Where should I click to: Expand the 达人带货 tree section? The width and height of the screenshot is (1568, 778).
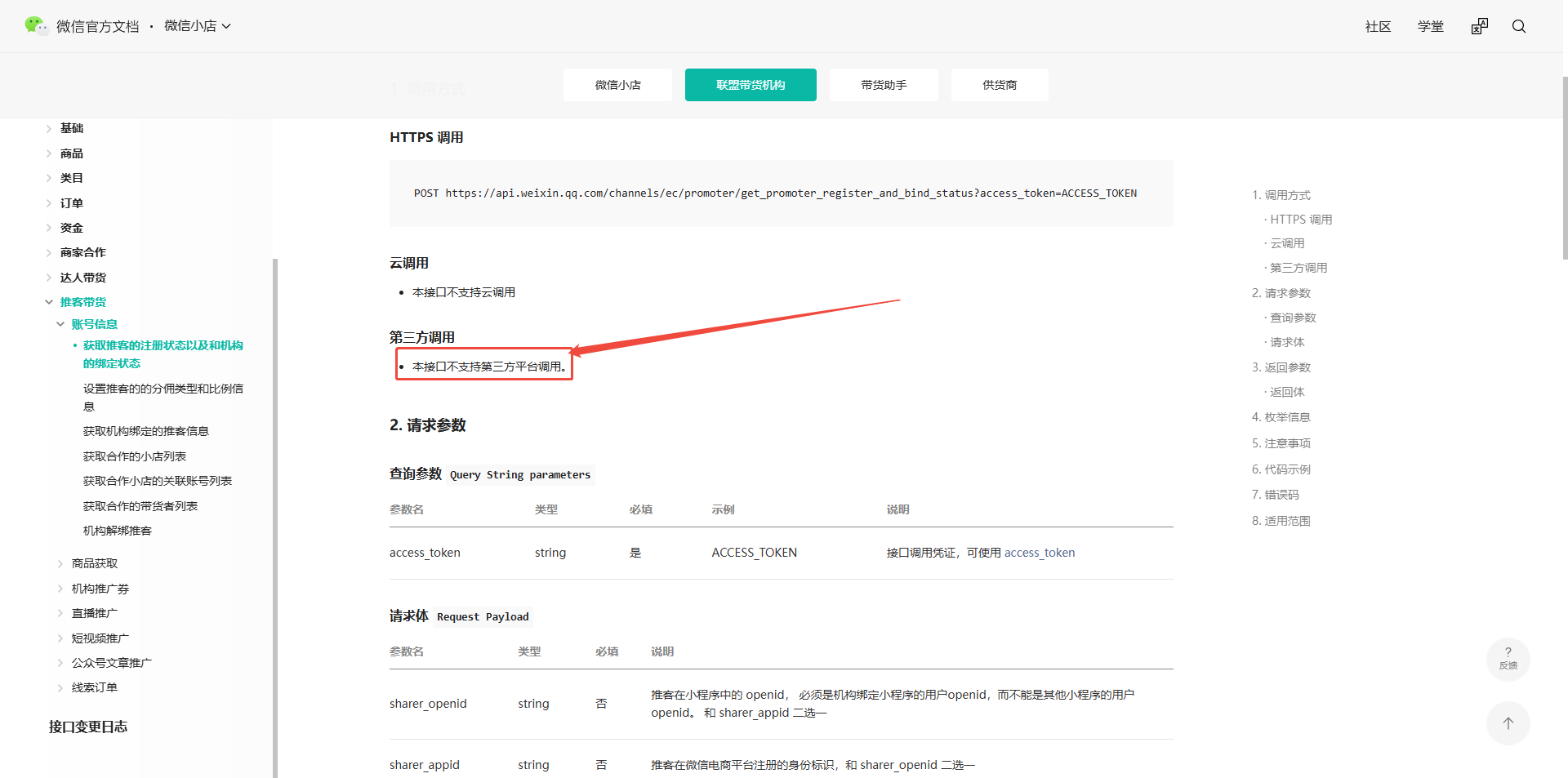tap(49, 278)
